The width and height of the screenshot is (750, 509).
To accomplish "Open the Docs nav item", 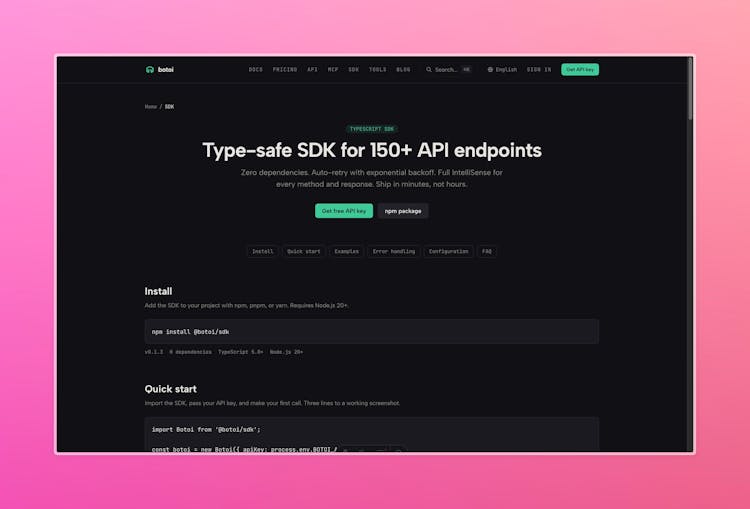I will click(255, 70).
